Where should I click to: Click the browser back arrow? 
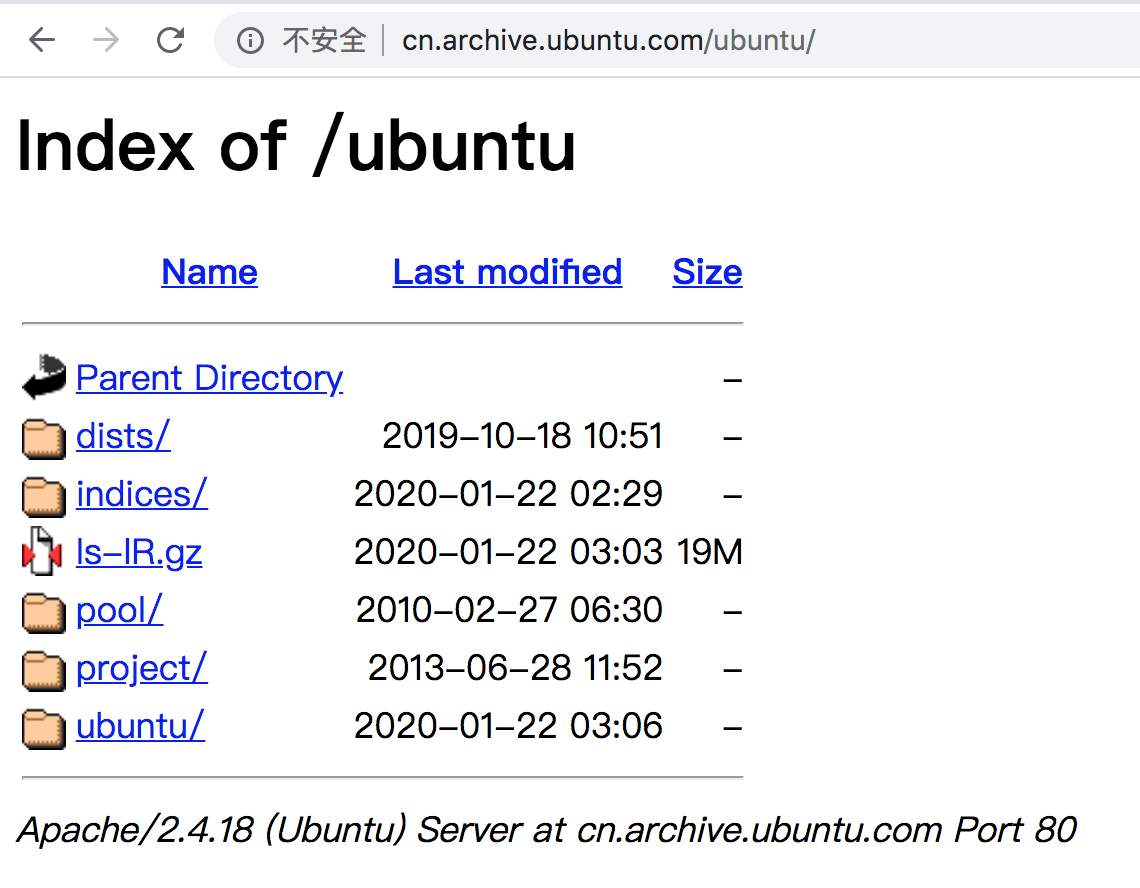tap(42, 40)
